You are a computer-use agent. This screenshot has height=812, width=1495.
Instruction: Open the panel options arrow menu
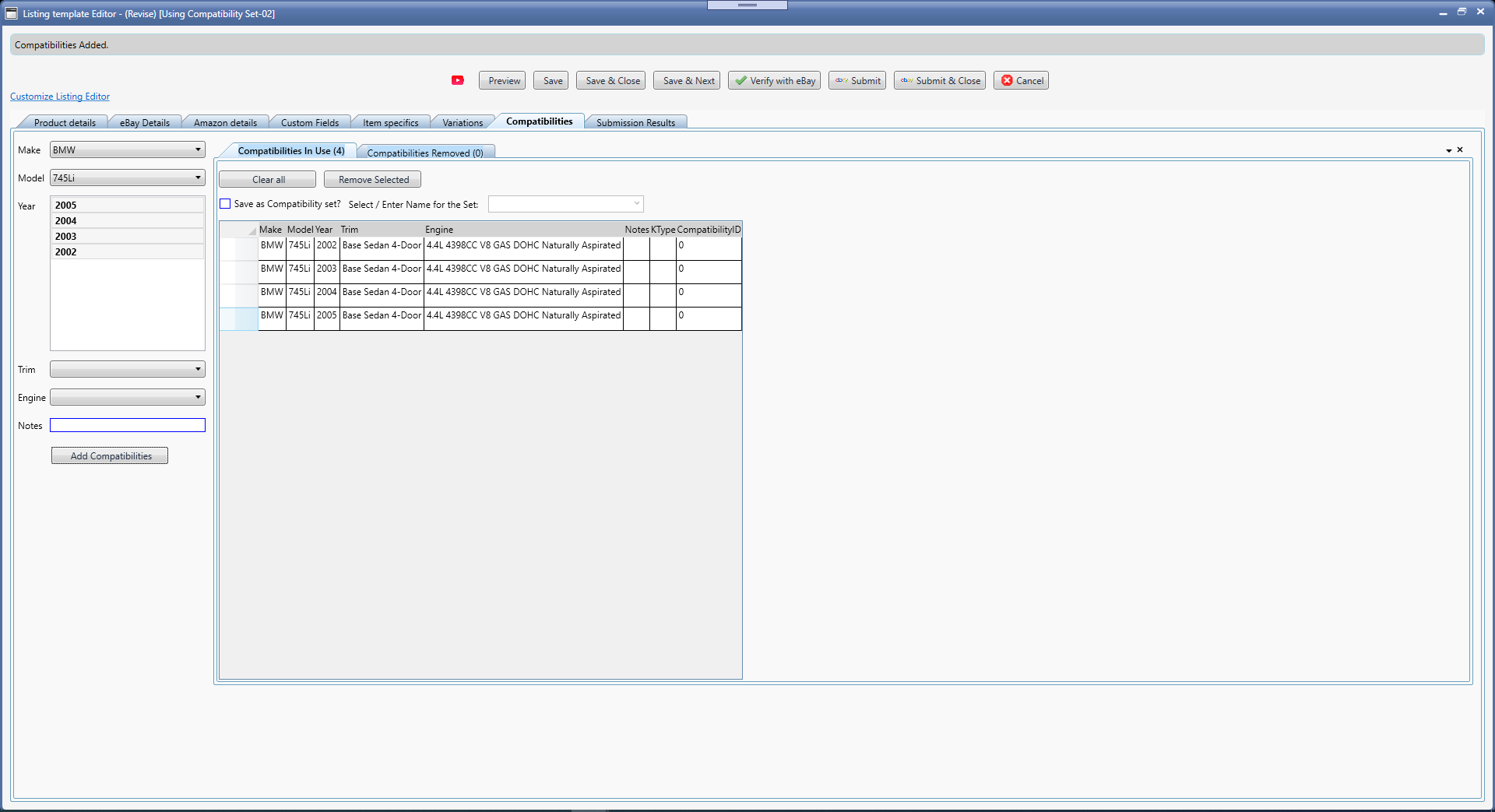1448,150
